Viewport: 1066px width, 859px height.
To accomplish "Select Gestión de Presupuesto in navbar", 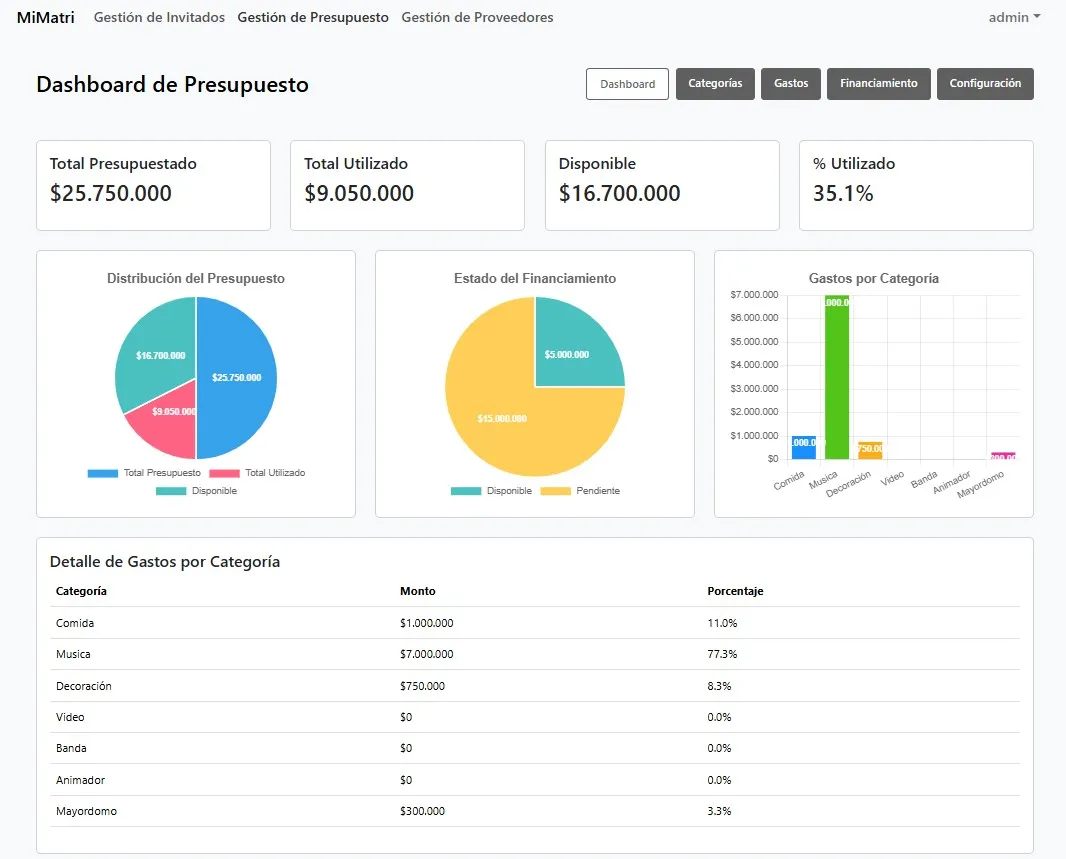I will [313, 17].
